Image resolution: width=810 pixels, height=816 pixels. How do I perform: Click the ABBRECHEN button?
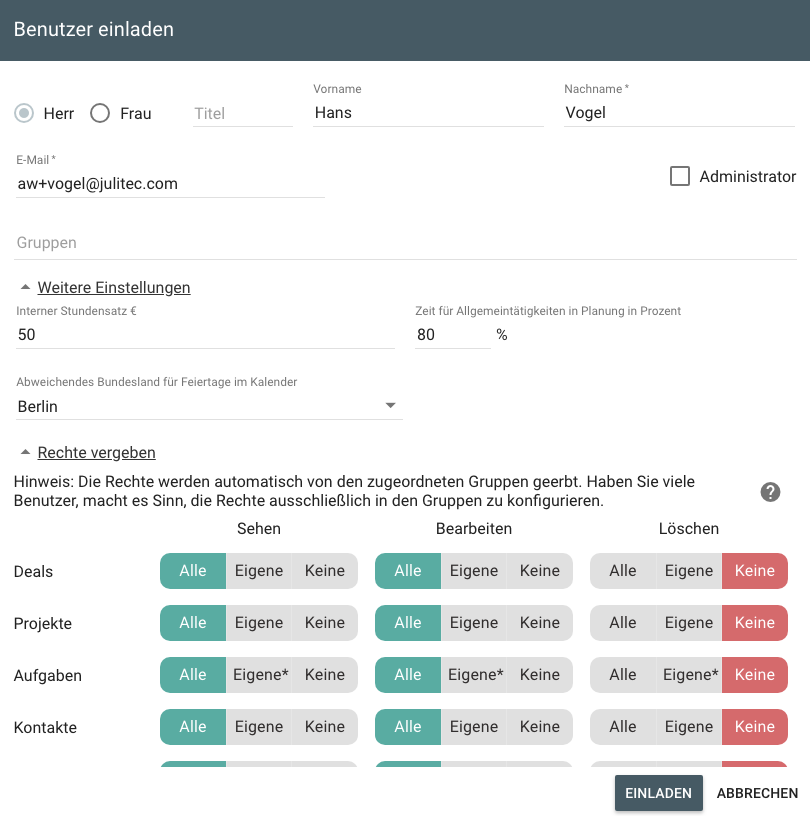[x=757, y=793]
